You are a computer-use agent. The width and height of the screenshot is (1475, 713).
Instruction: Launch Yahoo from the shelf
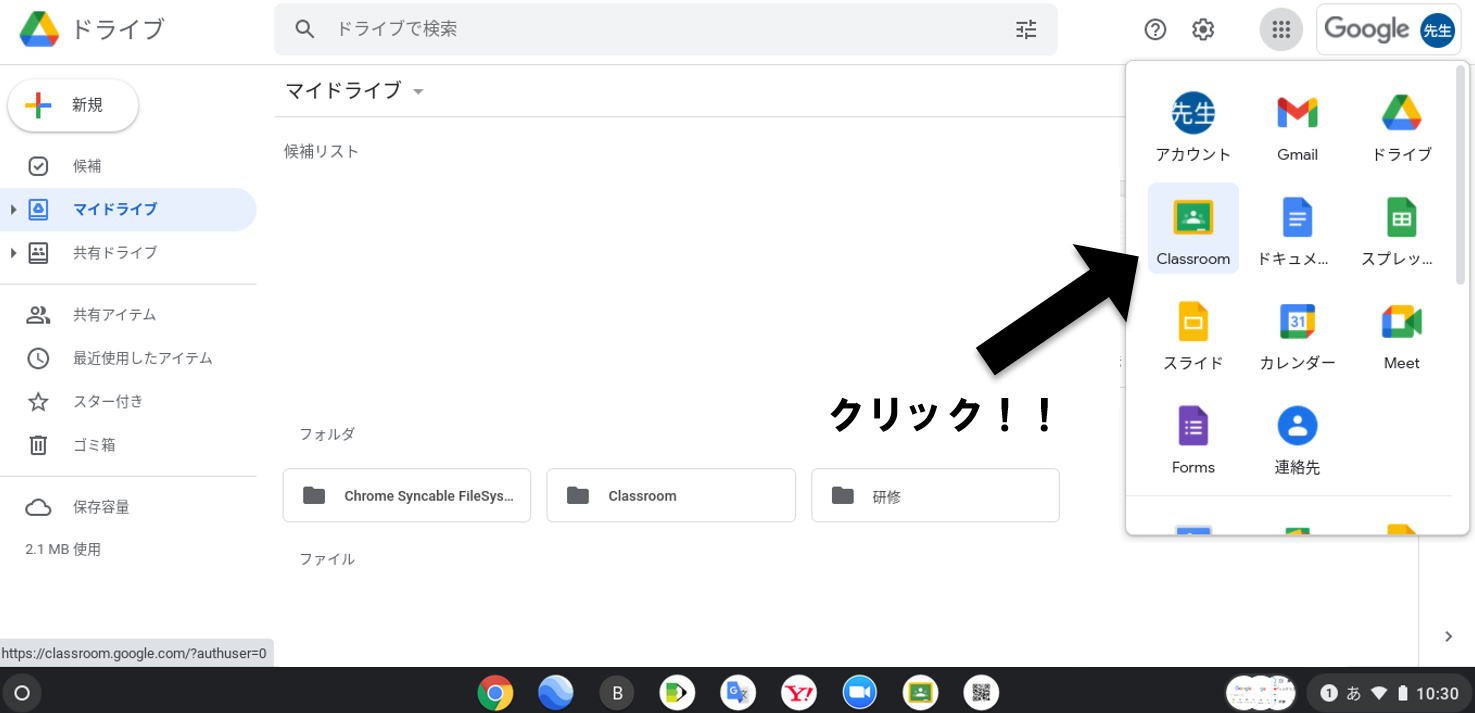click(799, 692)
